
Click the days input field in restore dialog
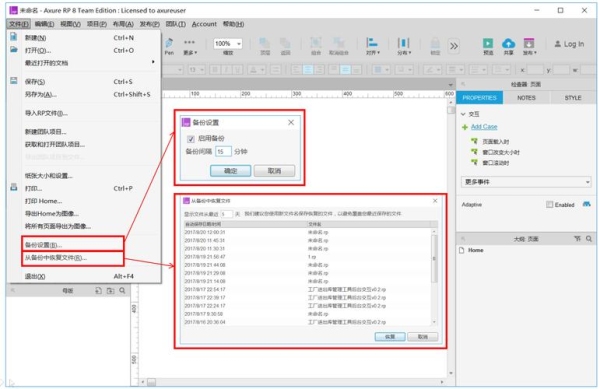[226, 214]
